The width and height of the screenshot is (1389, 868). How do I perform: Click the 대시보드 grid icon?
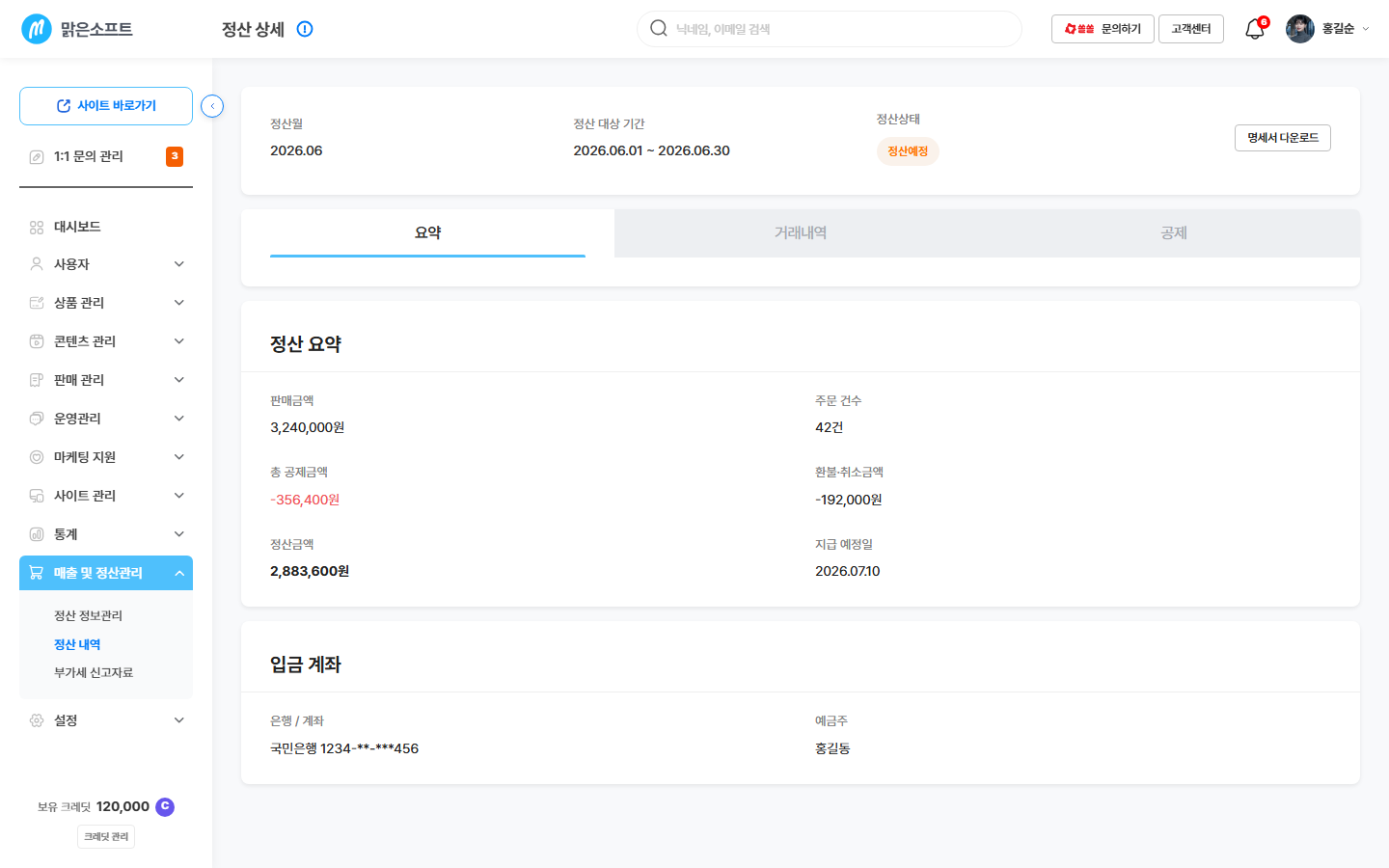[37, 228]
